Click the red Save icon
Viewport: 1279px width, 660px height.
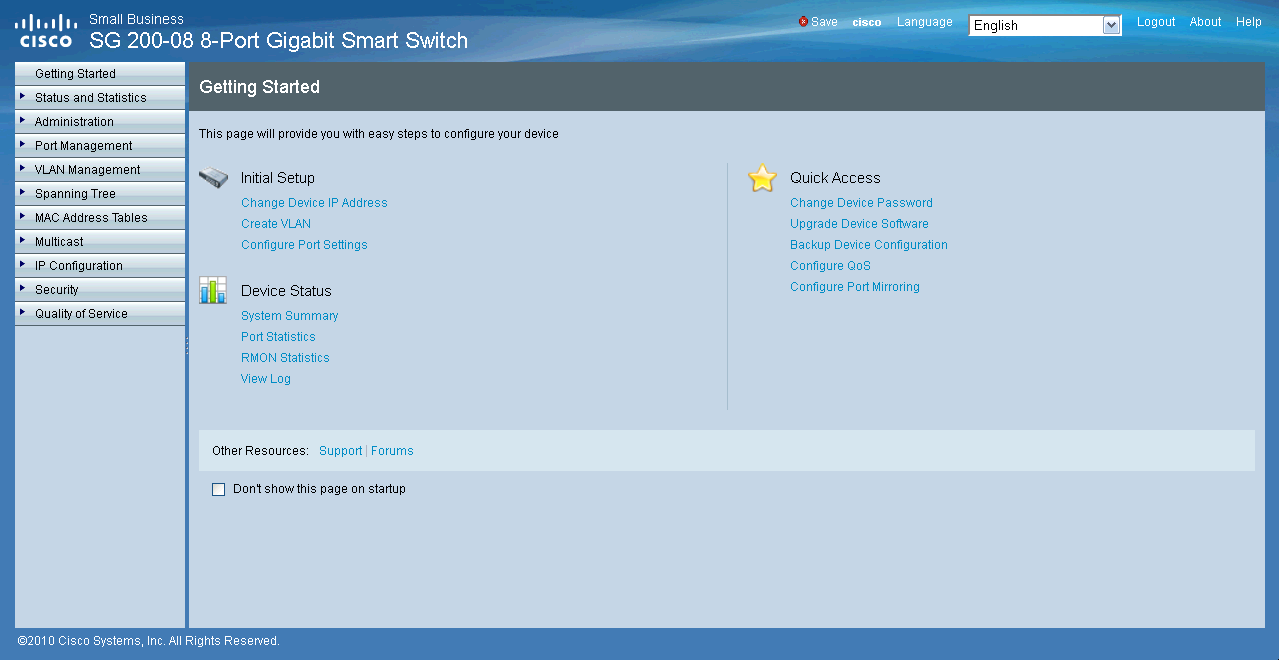tap(803, 22)
